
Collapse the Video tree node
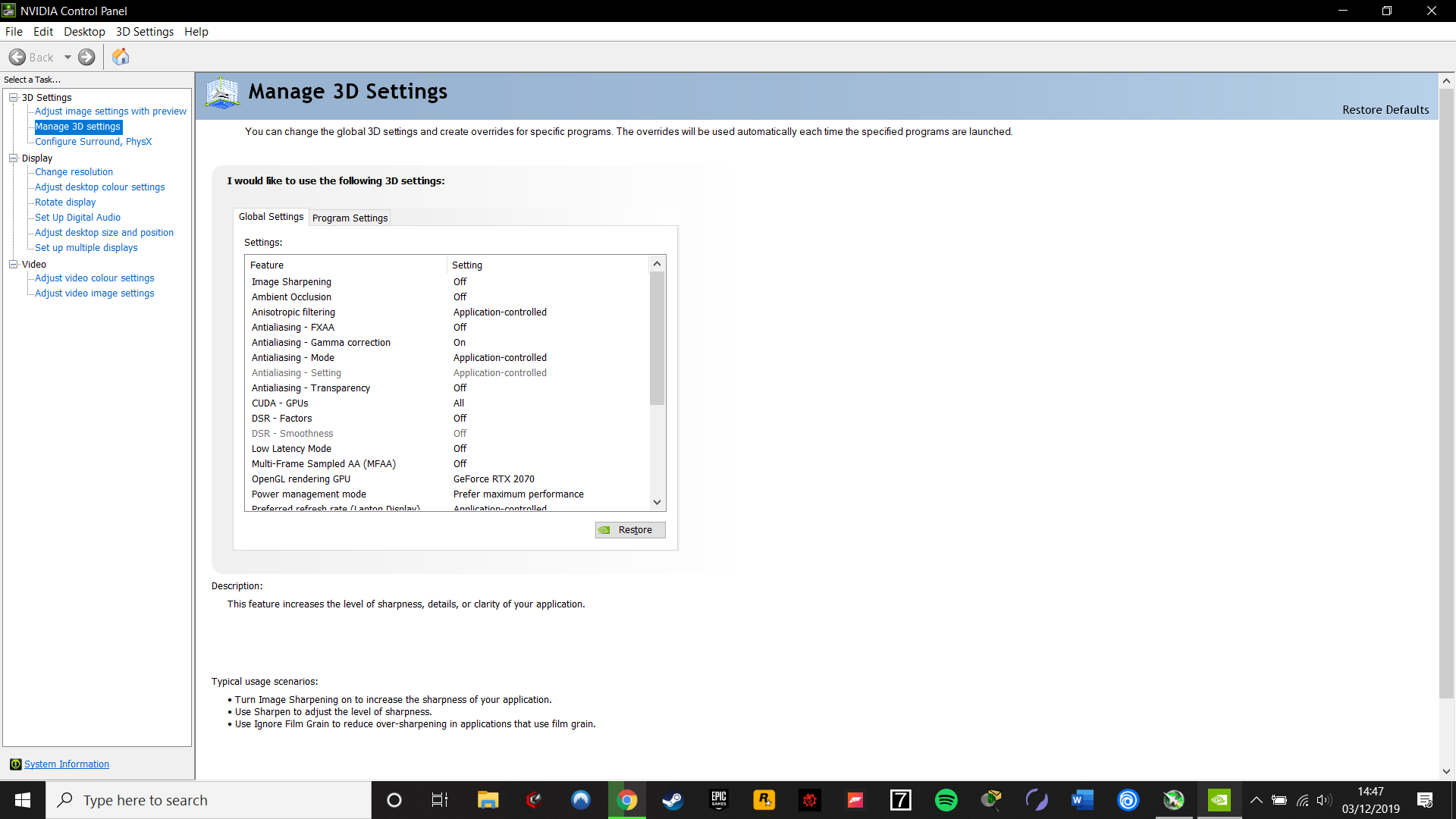[x=13, y=264]
